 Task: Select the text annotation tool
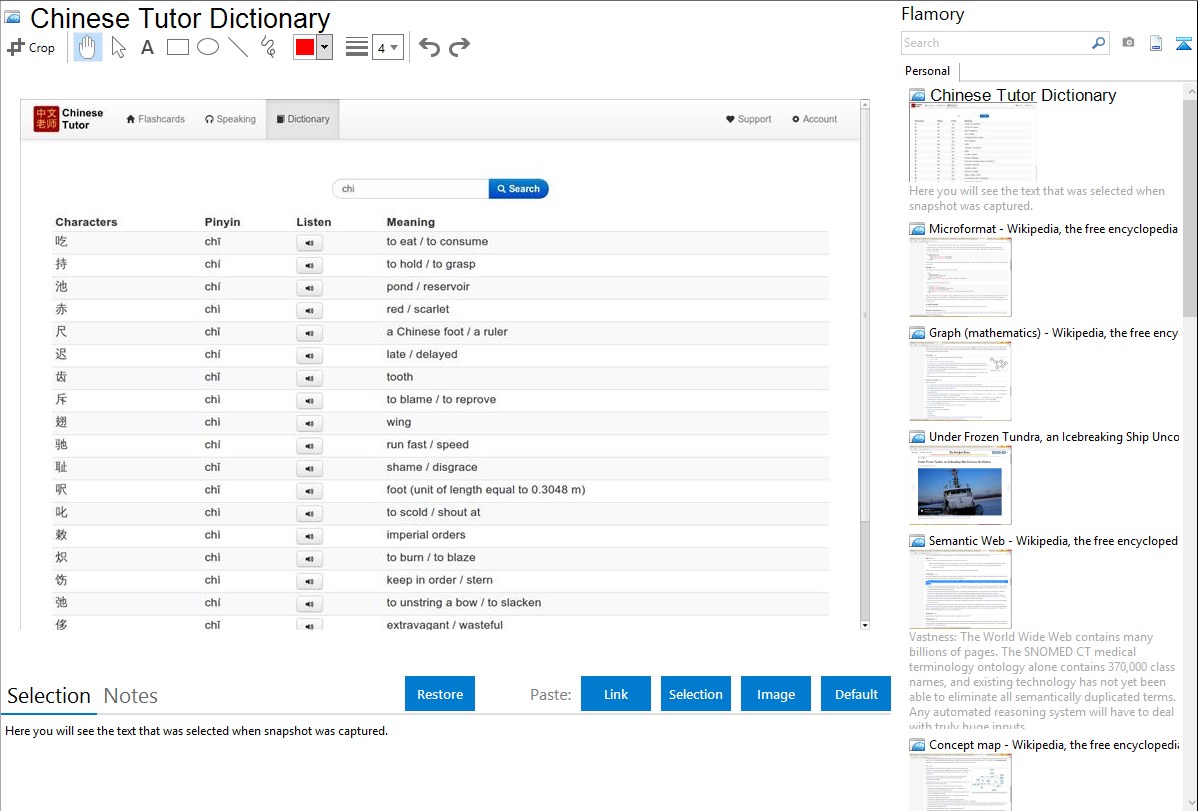(x=147, y=47)
